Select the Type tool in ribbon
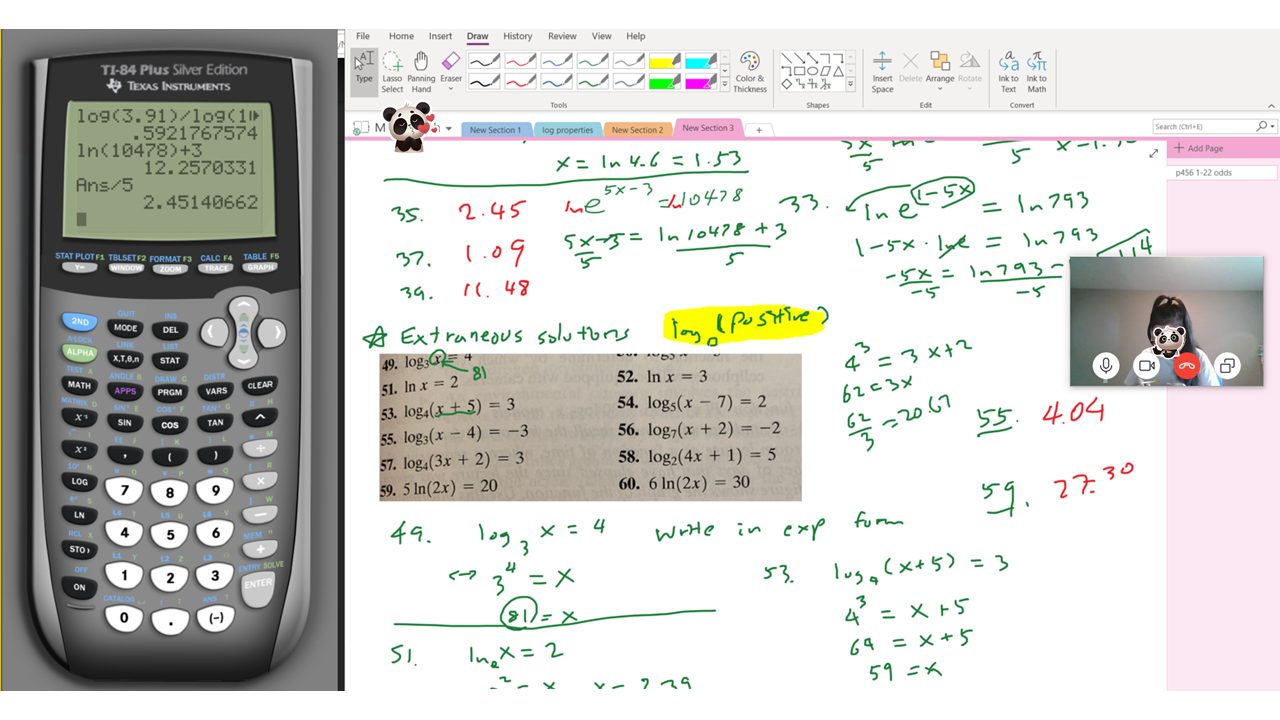The height and width of the screenshot is (720, 1280). point(364,68)
